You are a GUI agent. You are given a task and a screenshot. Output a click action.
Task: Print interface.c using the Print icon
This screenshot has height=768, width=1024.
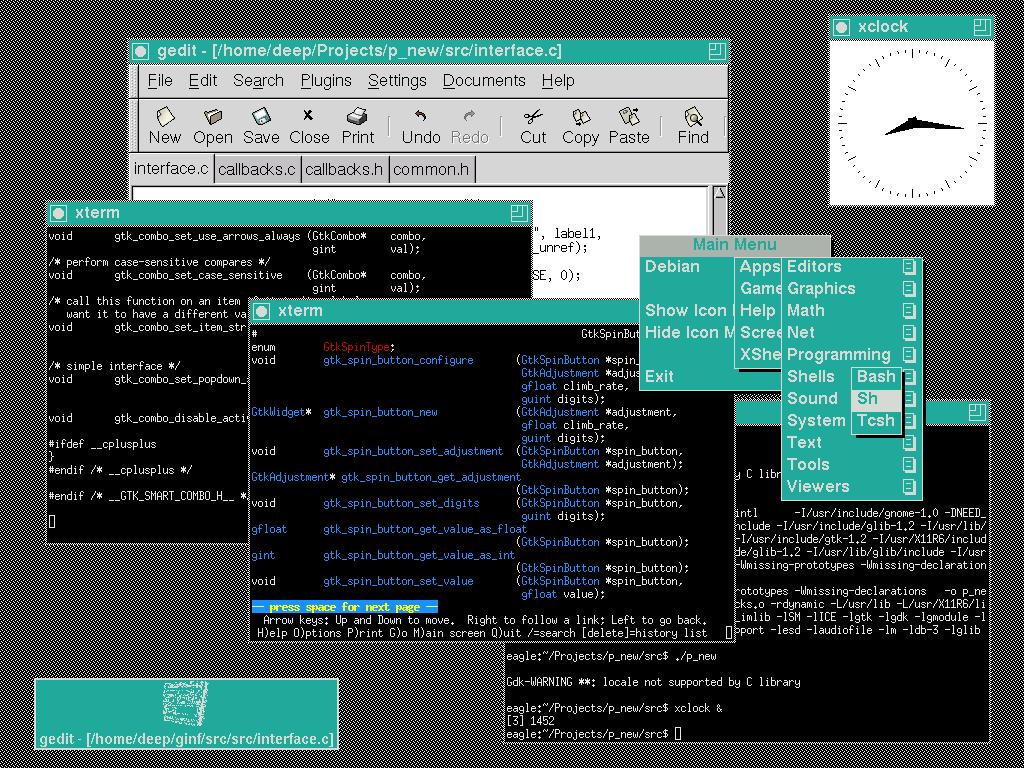(x=357, y=124)
